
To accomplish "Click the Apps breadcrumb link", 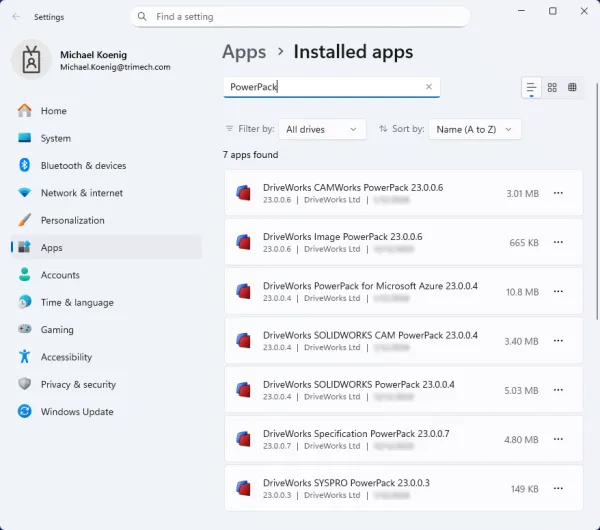I will click(244, 52).
